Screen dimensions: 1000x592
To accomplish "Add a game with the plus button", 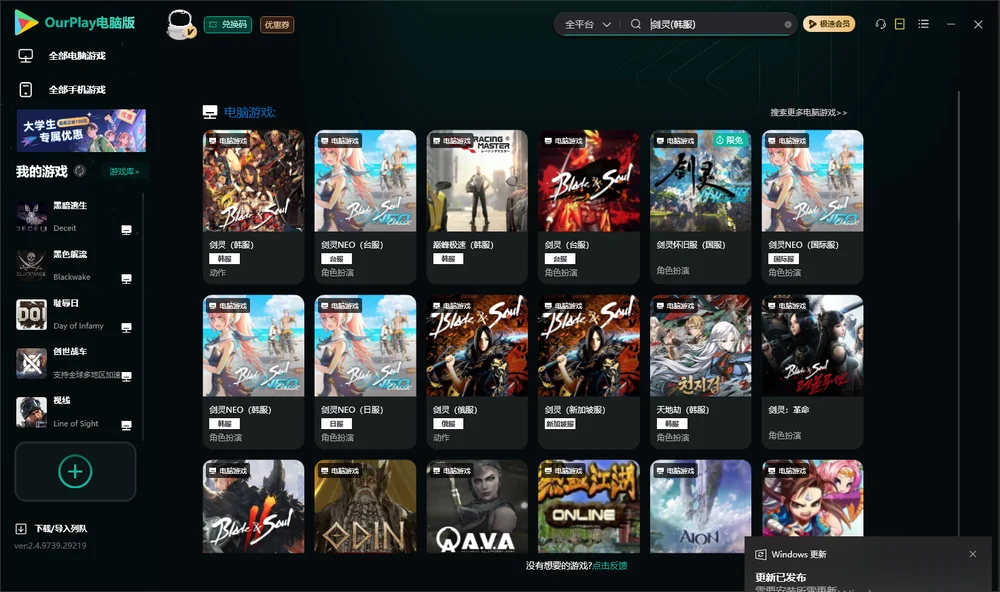I will click(75, 471).
